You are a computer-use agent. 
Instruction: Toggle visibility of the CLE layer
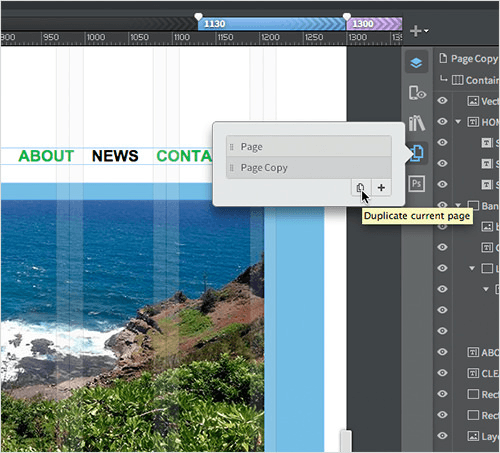point(442,373)
